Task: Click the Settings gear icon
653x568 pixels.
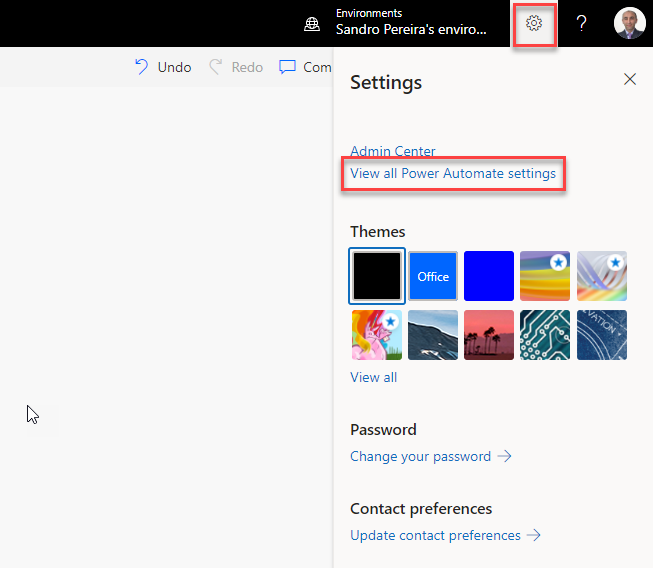Action: [x=534, y=23]
